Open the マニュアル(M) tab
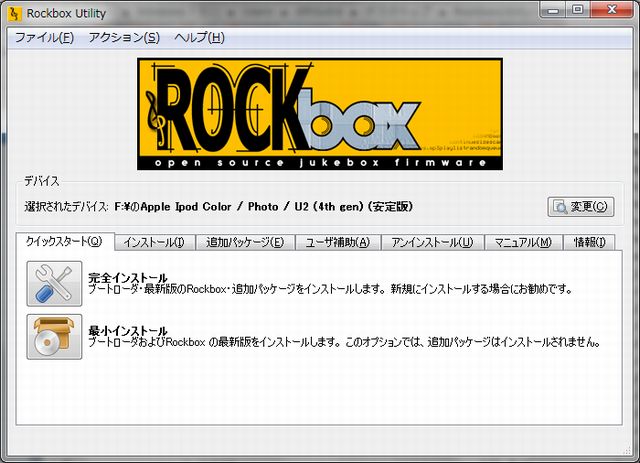 click(523, 243)
